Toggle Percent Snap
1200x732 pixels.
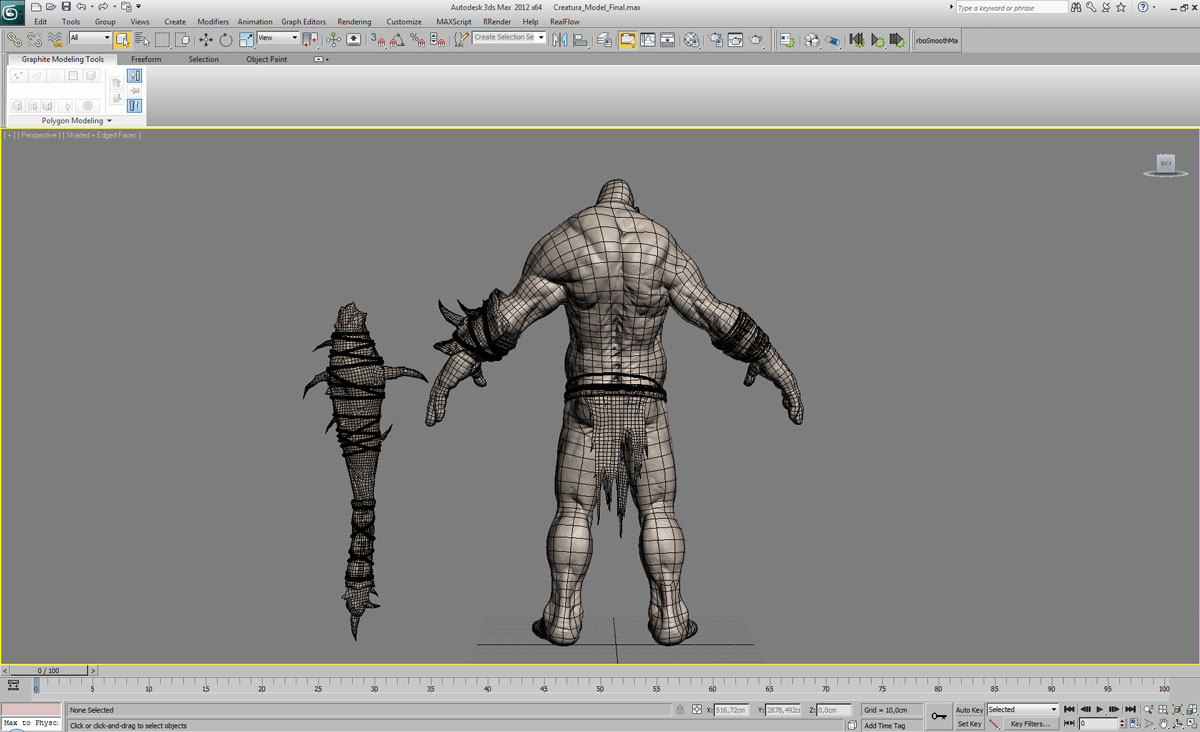coord(418,40)
